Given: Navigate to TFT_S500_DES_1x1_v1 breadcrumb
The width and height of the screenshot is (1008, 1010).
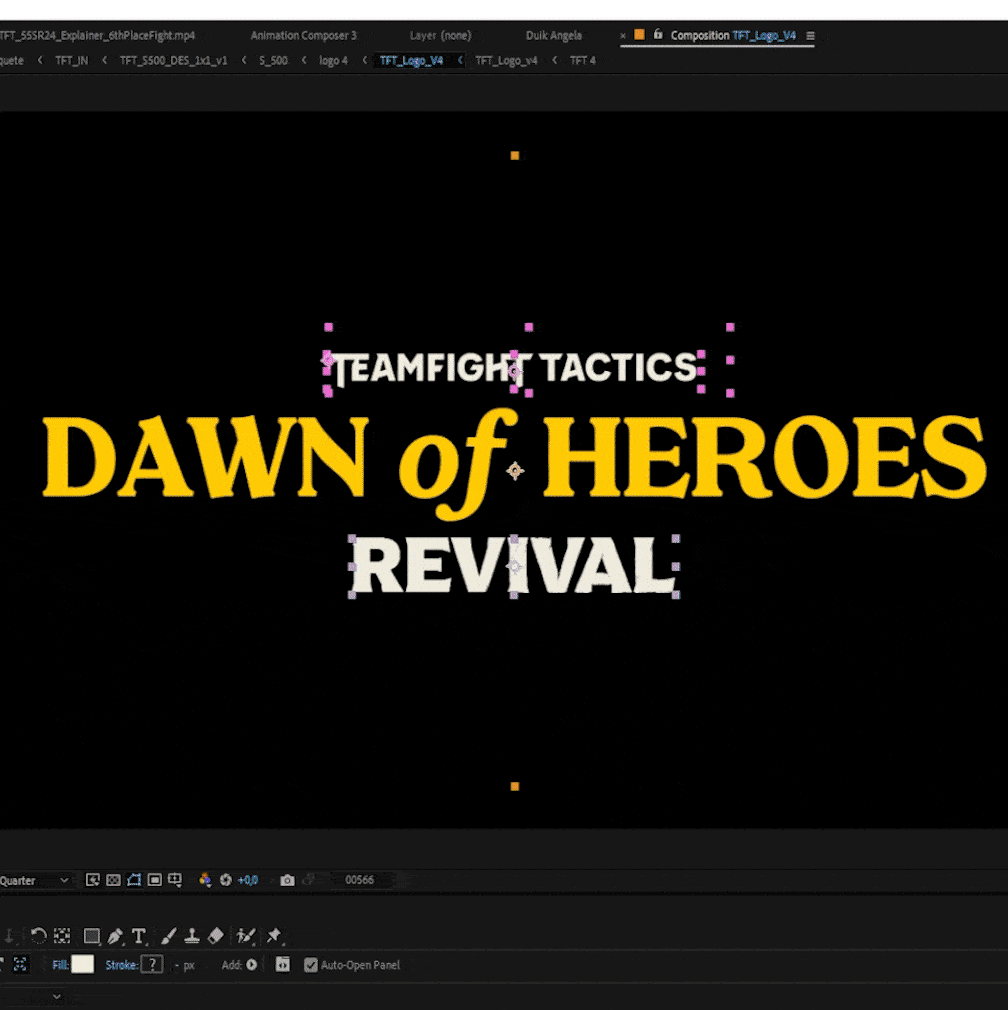Looking at the screenshot, I should [x=173, y=61].
